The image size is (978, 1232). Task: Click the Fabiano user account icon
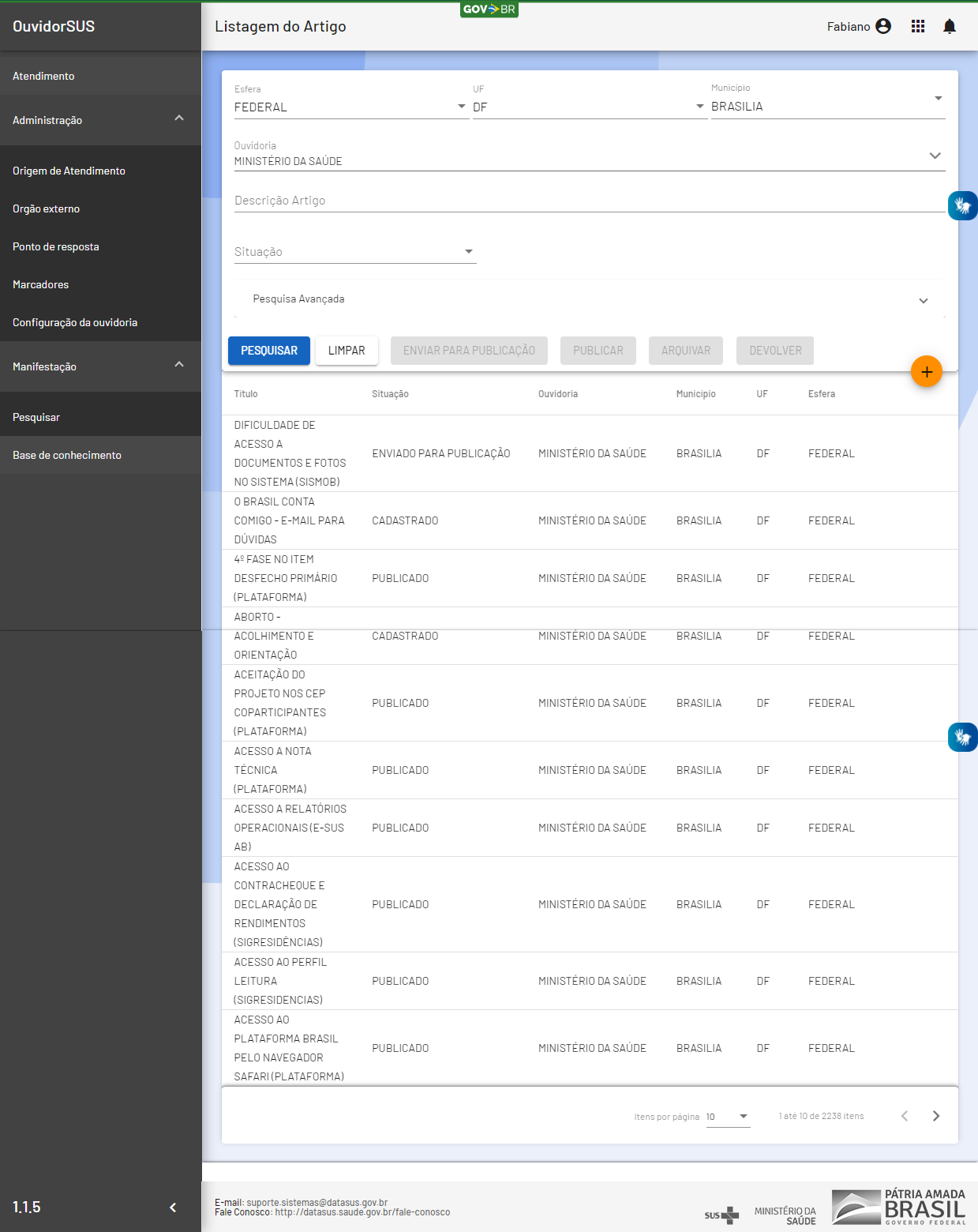883,26
